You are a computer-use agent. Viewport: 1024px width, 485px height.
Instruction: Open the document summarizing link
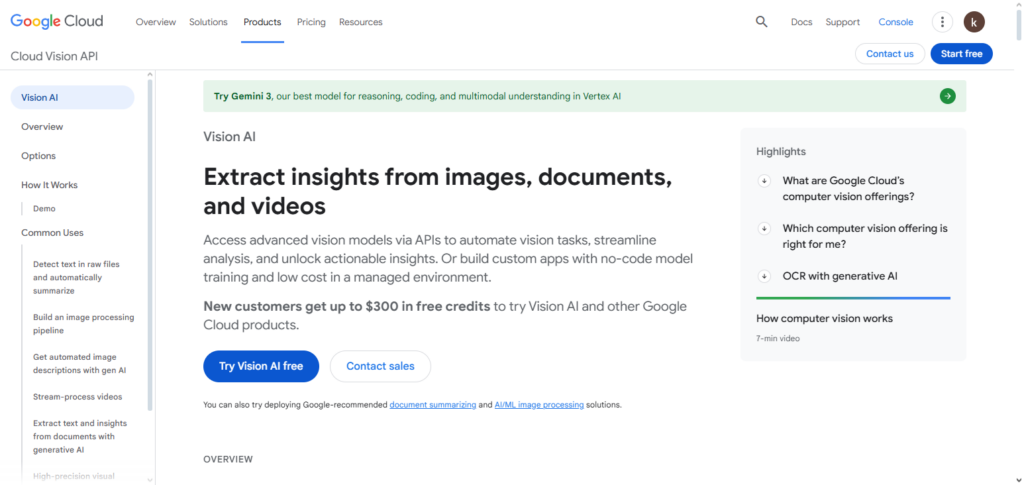(433, 405)
